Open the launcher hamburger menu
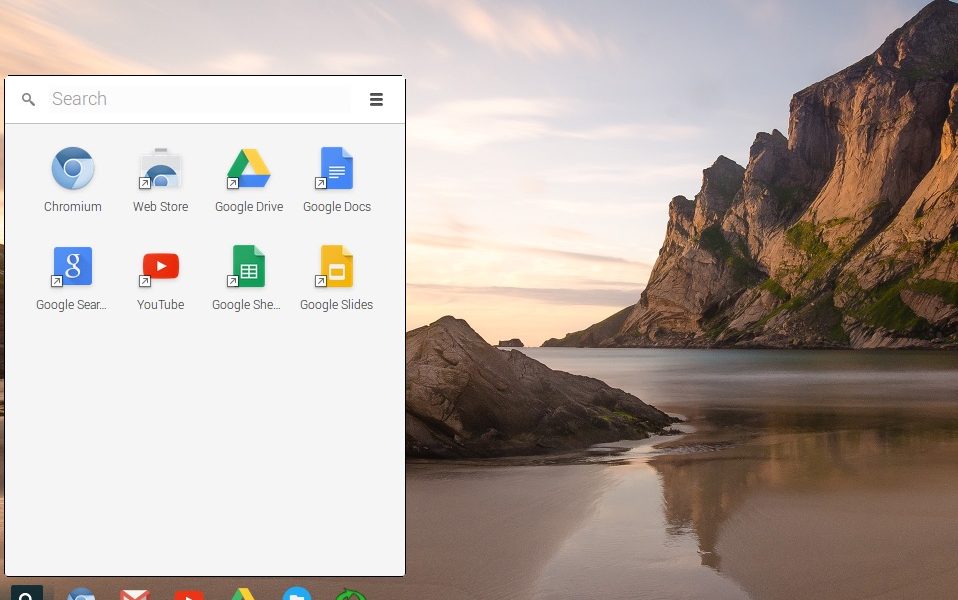958x600 pixels. [x=376, y=99]
